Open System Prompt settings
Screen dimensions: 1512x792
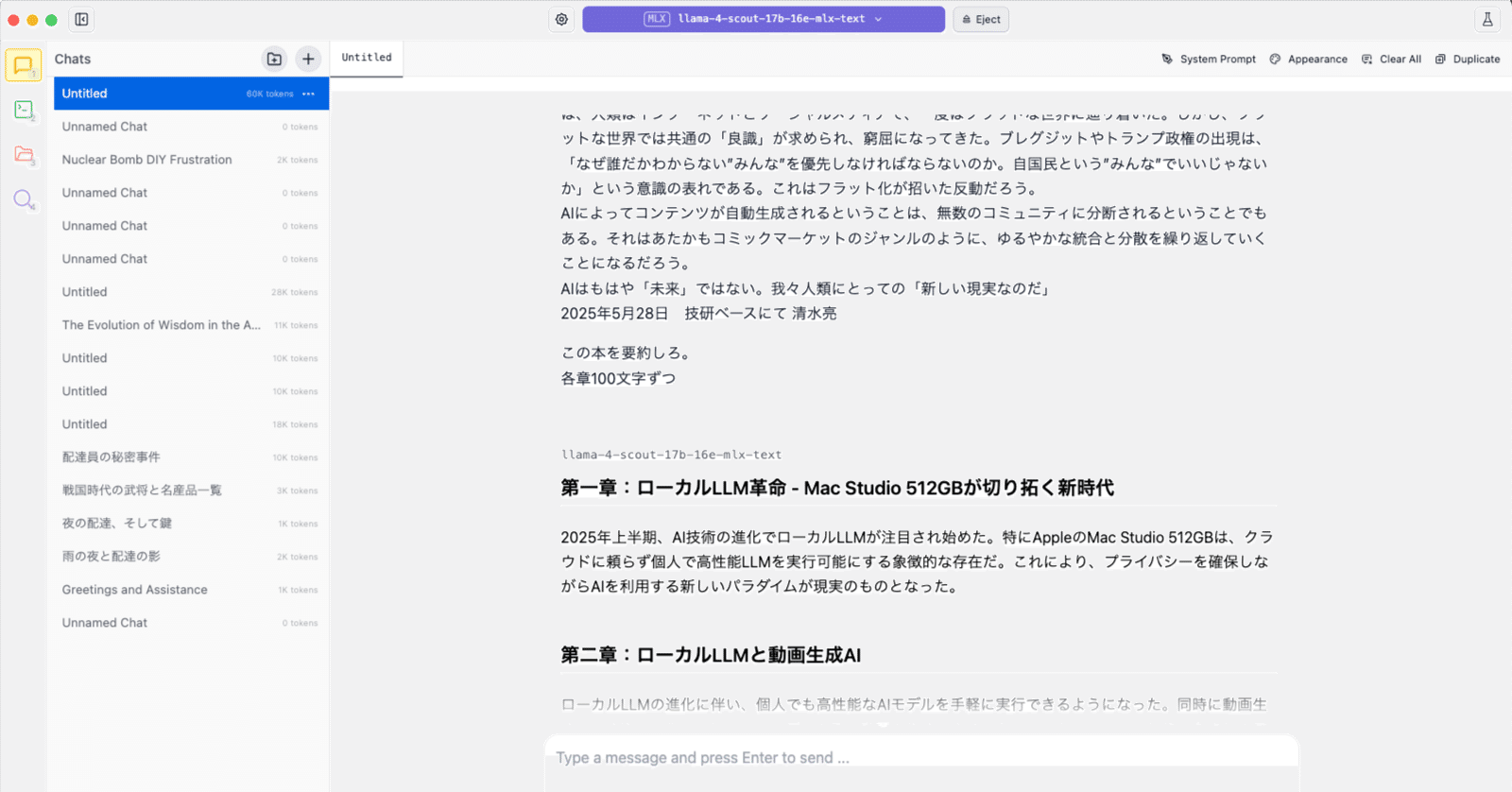coord(1209,59)
